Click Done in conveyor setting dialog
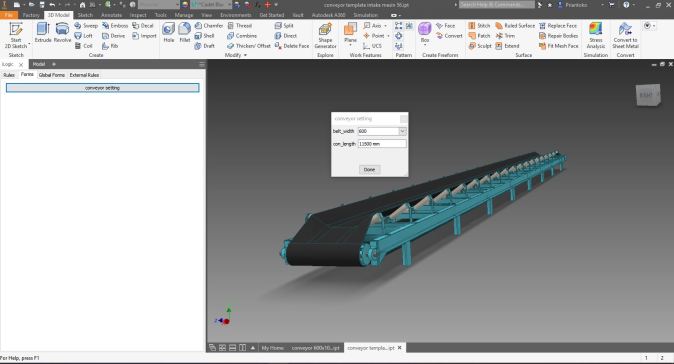674x364 pixels. coord(369,170)
